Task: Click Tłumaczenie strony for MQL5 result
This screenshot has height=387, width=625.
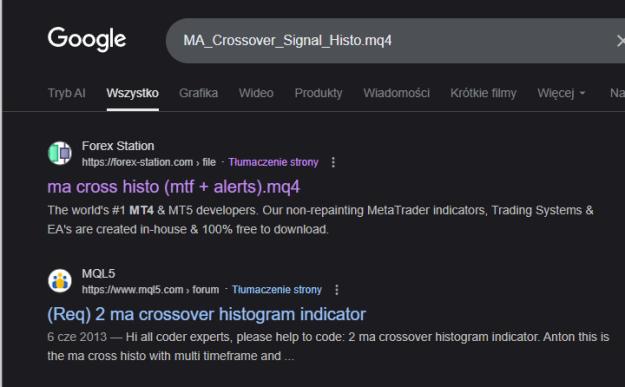Action: click(277, 290)
